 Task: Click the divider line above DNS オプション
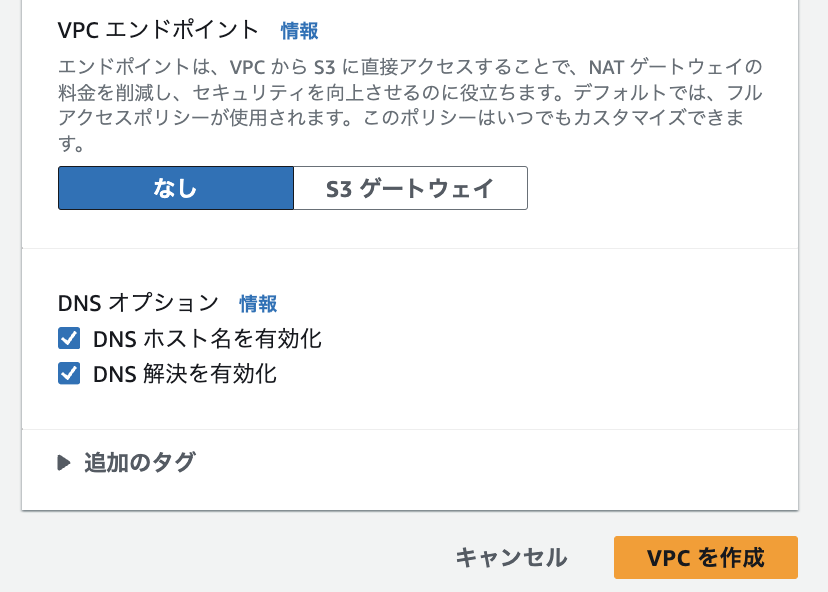click(410, 248)
